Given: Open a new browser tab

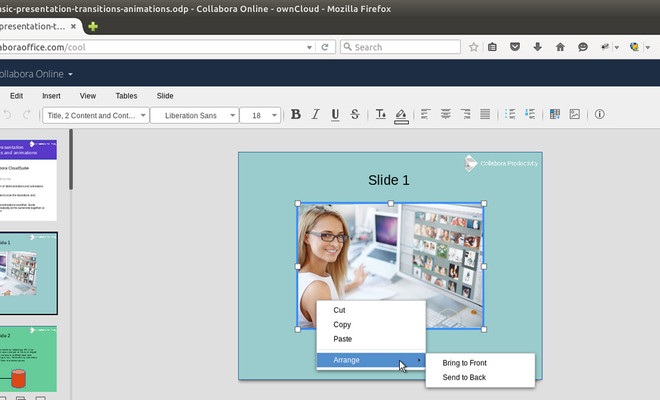Looking at the screenshot, I should click(93, 27).
